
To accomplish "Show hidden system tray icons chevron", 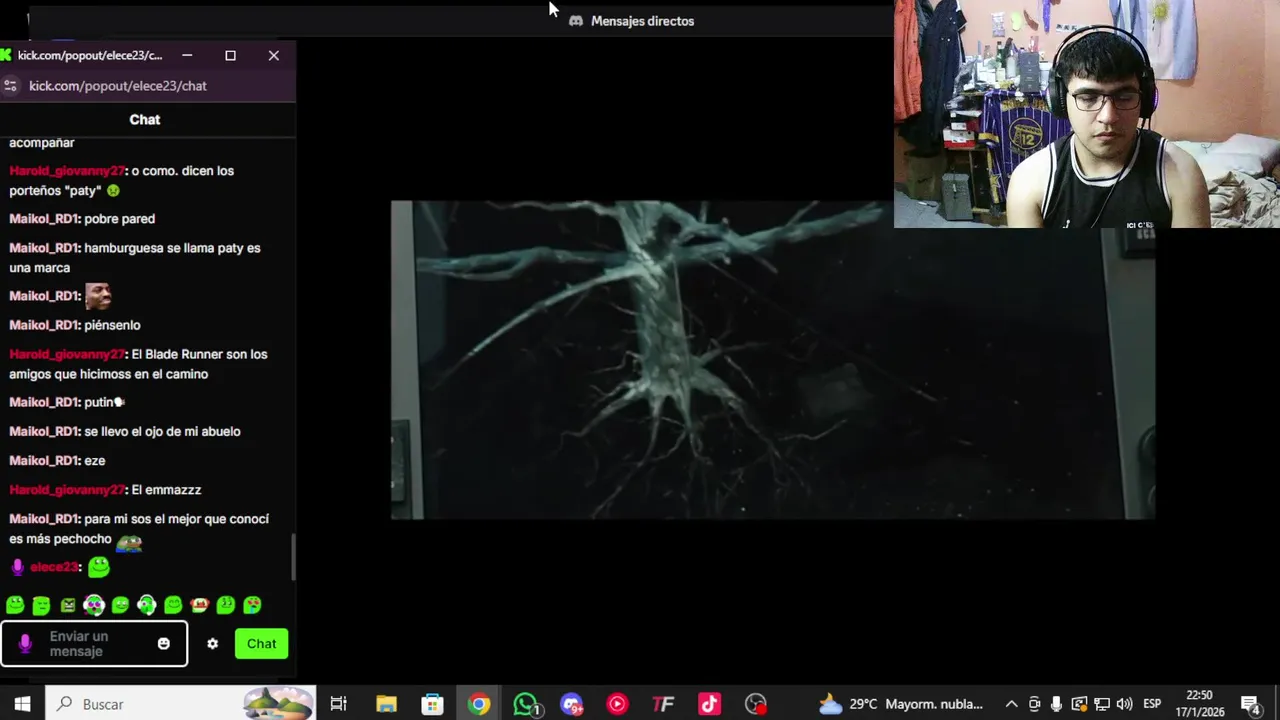I will 1011,704.
